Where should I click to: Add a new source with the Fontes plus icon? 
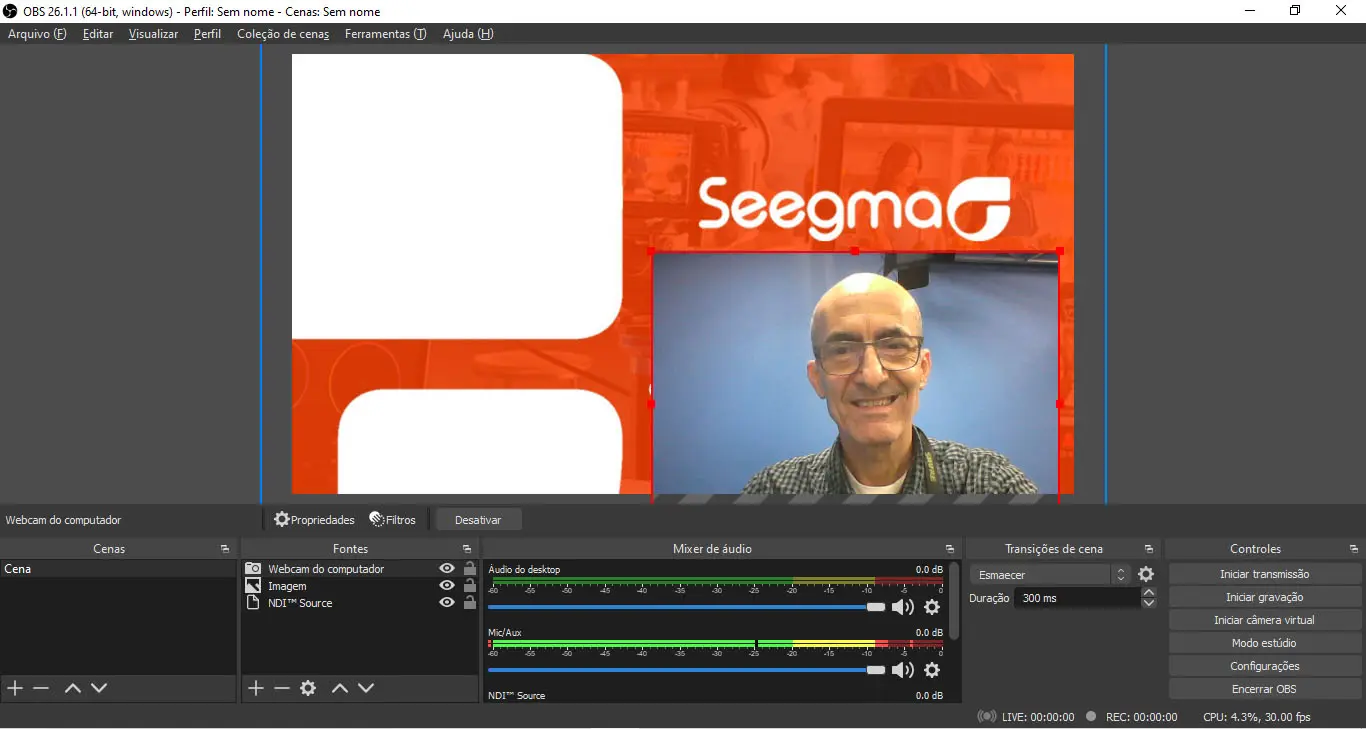tap(256, 688)
